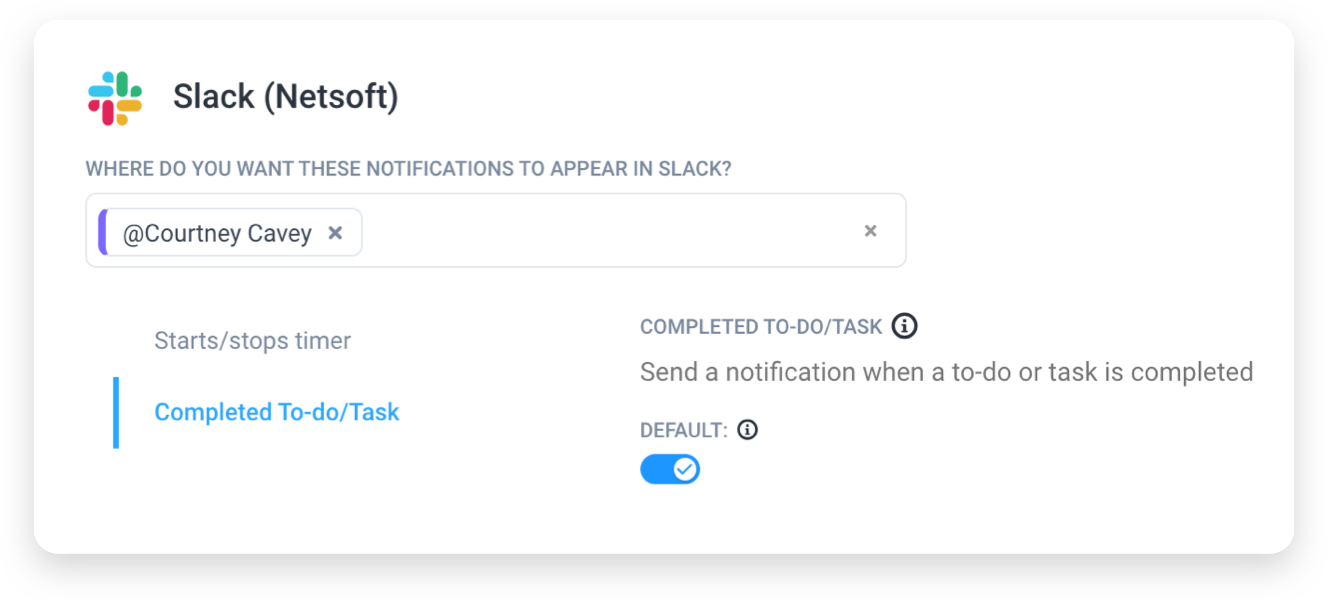1328x600 pixels.
Task: Select the Starts/stops timer notification category
Action: (x=252, y=340)
